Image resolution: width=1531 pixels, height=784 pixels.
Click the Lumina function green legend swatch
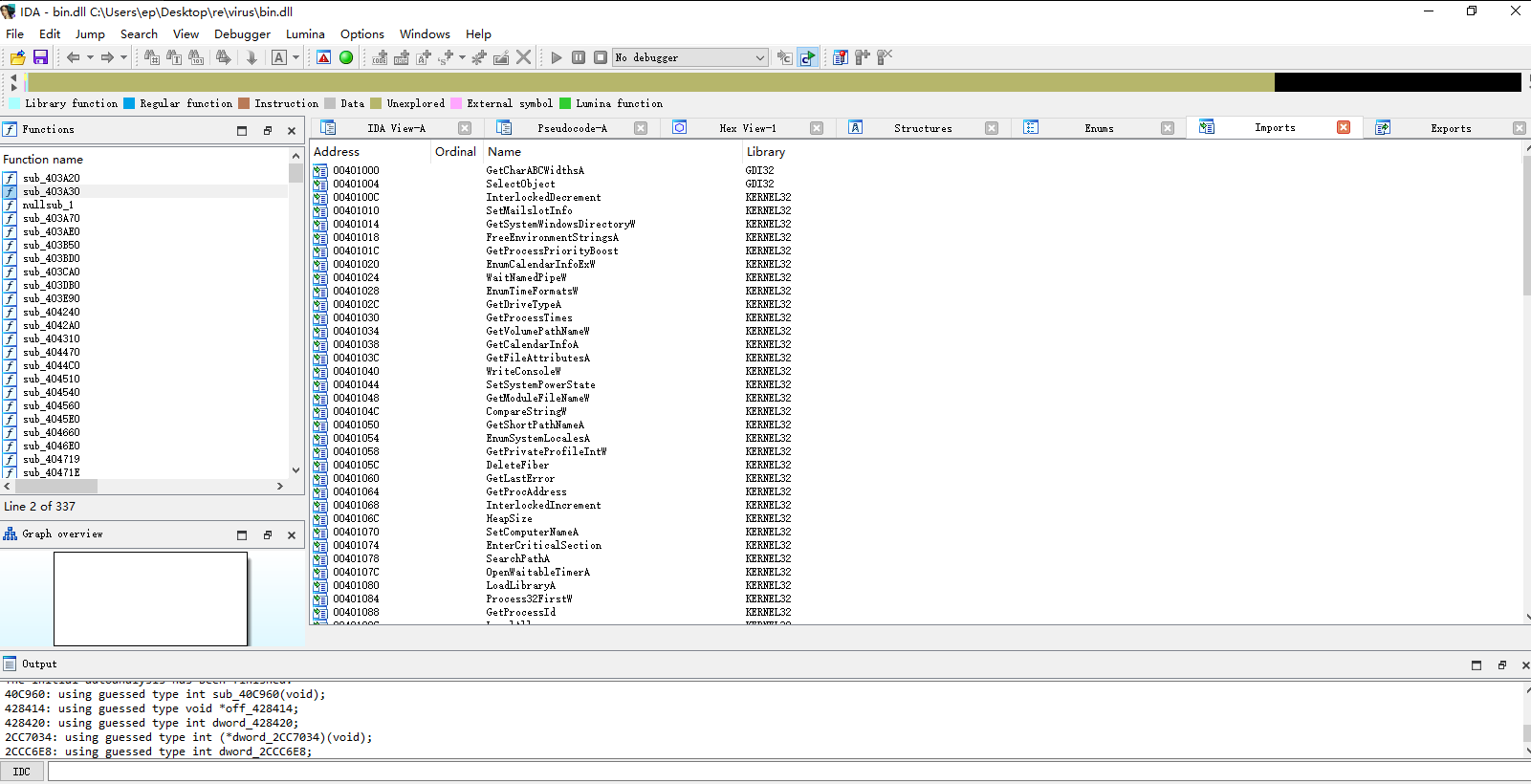click(565, 103)
